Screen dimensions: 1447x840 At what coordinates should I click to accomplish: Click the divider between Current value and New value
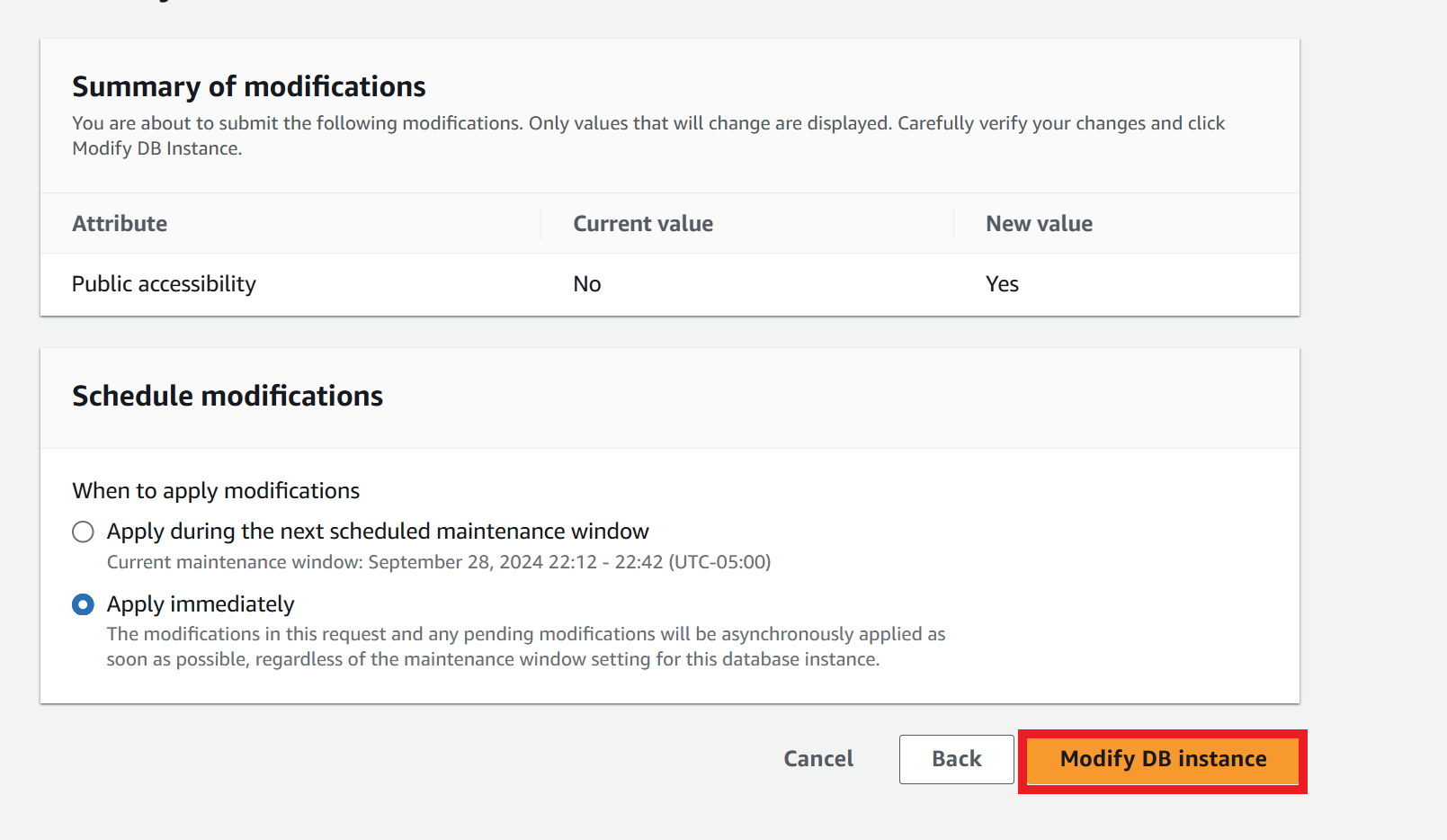(953, 224)
